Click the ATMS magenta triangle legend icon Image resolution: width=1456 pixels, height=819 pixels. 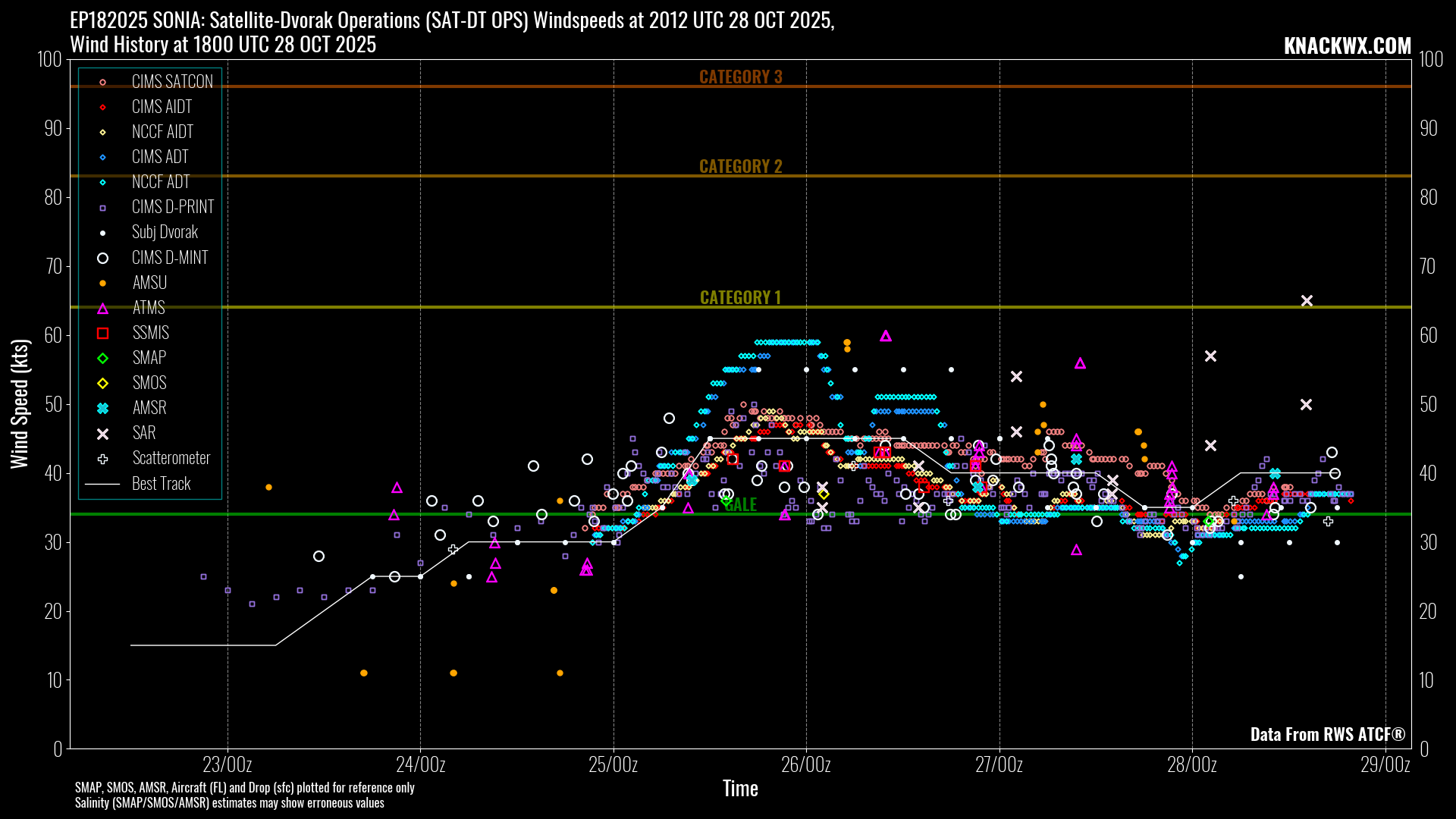[x=103, y=309]
